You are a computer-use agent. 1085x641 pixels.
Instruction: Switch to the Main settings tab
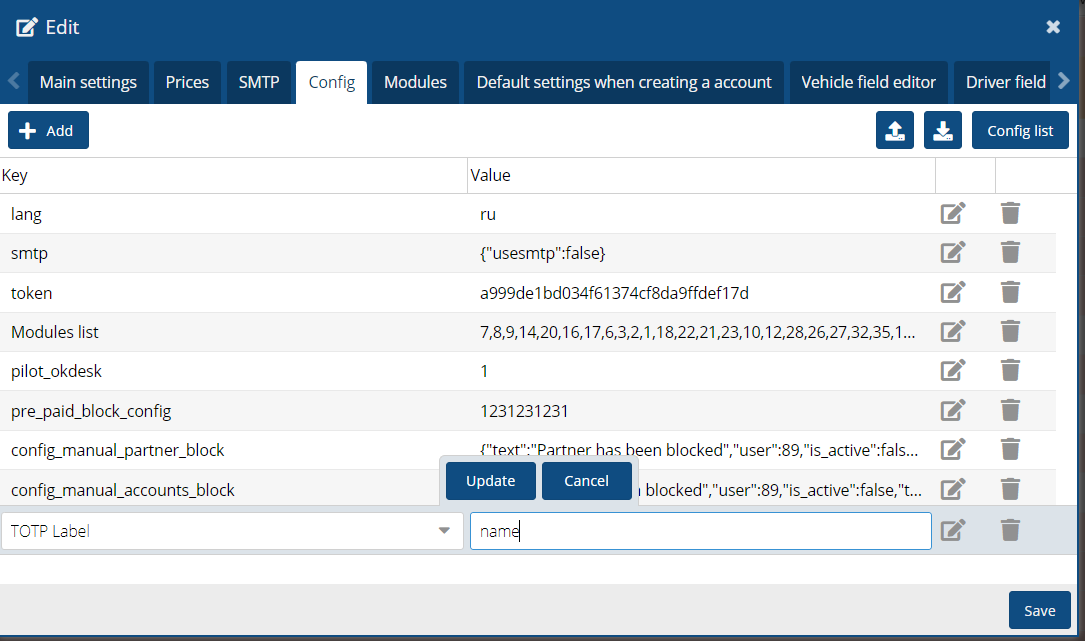tap(88, 82)
